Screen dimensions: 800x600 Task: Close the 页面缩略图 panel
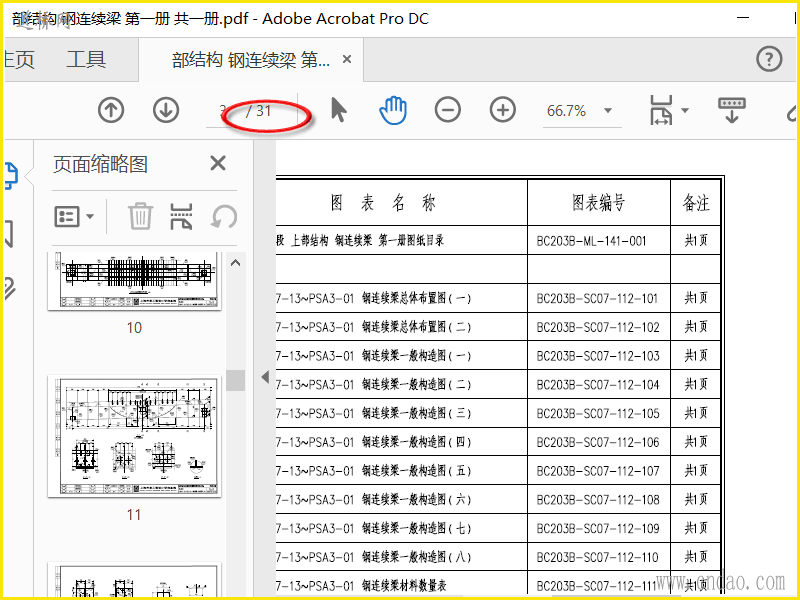coord(218,163)
